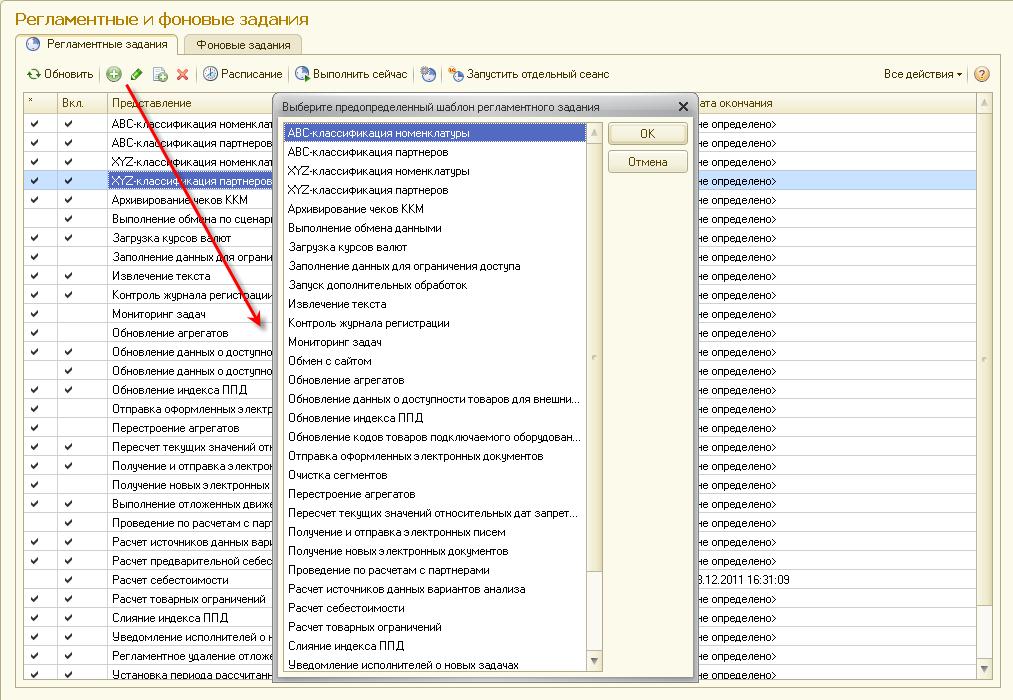1013x700 pixels.
Task: Open help with the question mark icon
Action: point(981,74)
